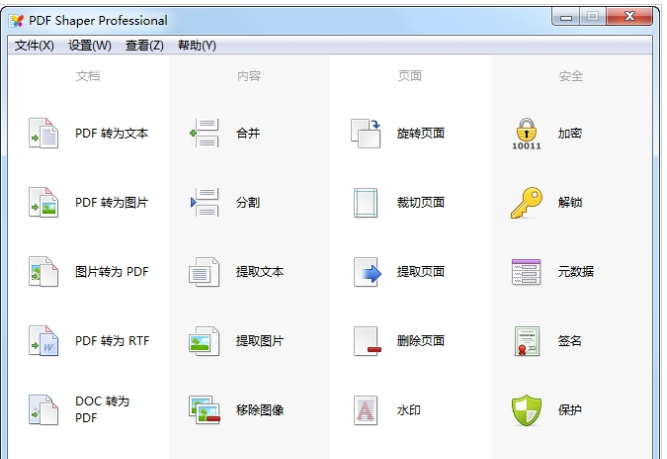Image resolution: width=667 pixels, height=459 pixels.
Task: Choose the PDF 转为 RTF label
Action: (112, 341)
